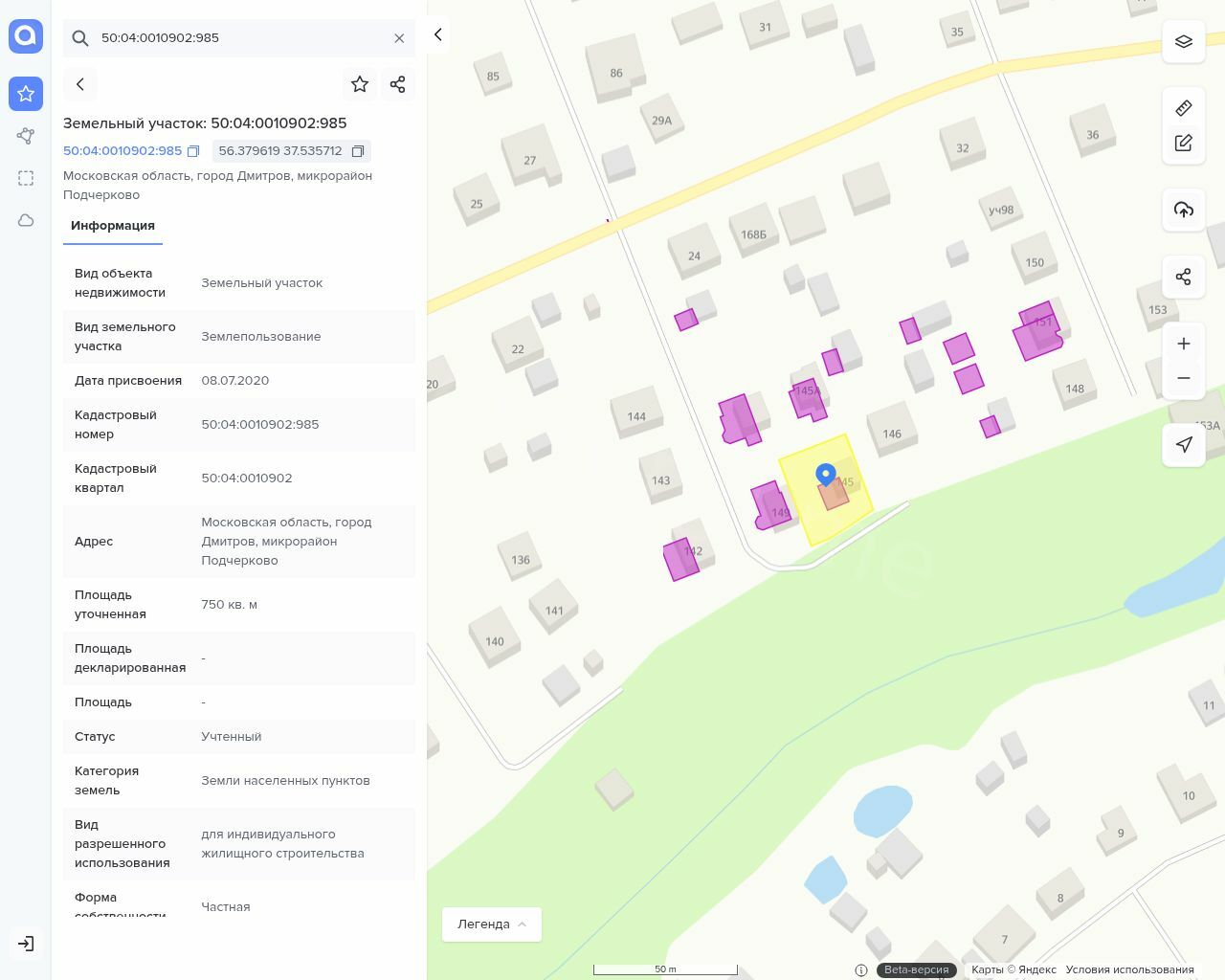Expand the Легенда legend panel
Image resolution: width=1225 pixels, height=980 pixels.
[492, 924]
